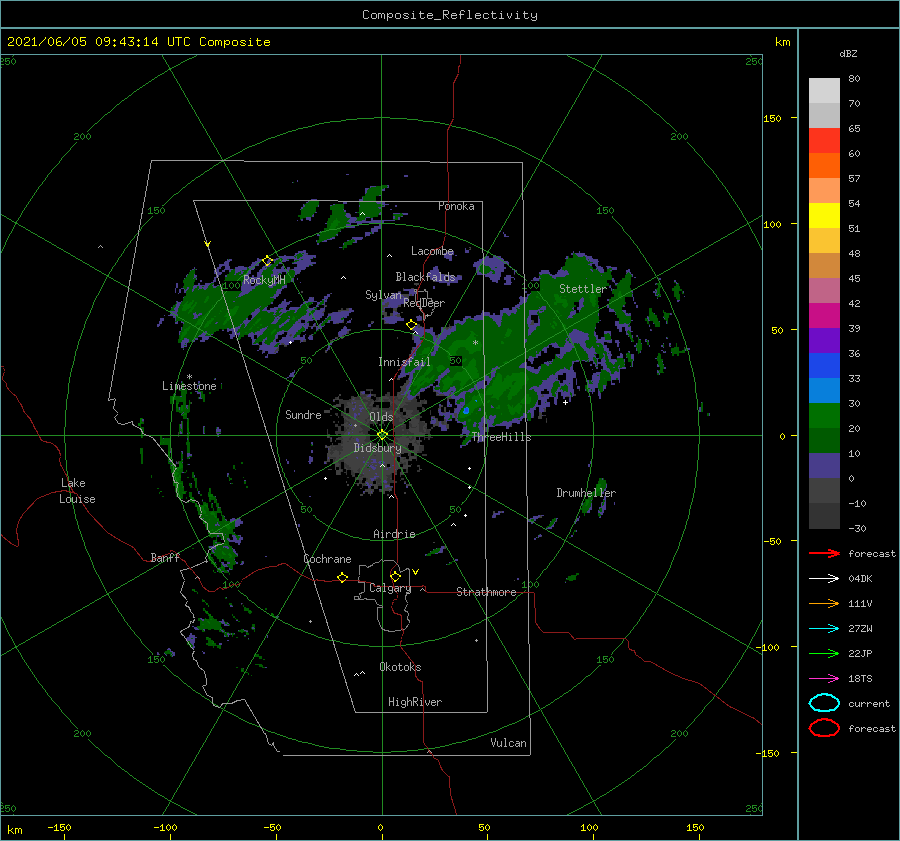Click the orange 111V arrow icon
This screenshot has height=841, width=900.
[824, 603]
